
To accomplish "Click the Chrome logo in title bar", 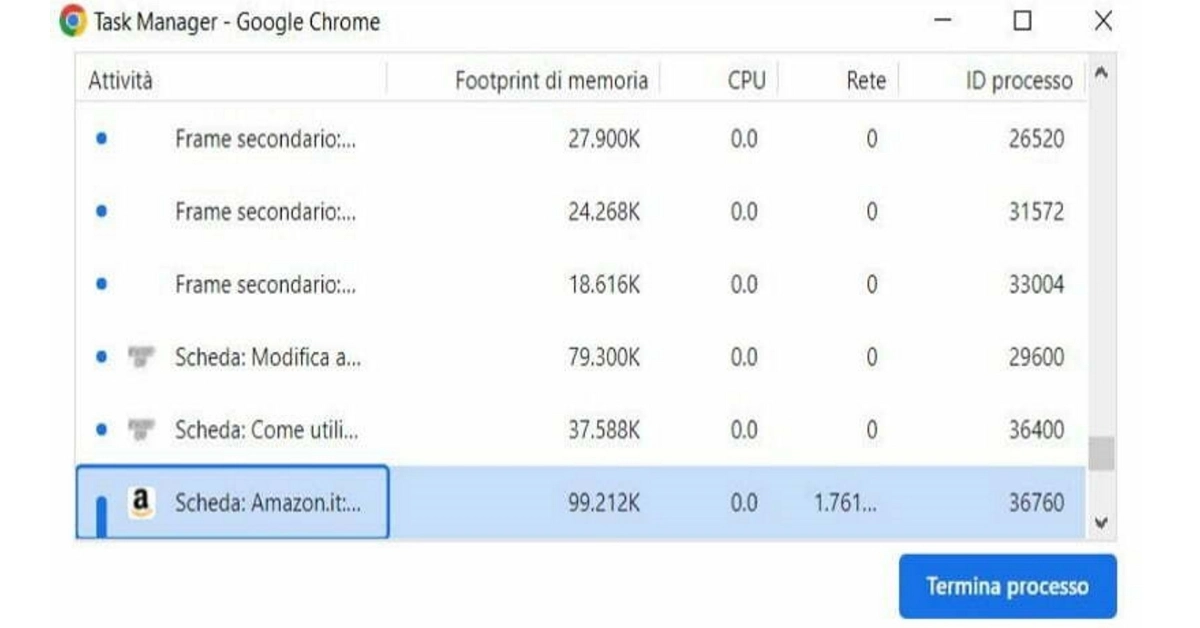I will (x=73, y=21).
